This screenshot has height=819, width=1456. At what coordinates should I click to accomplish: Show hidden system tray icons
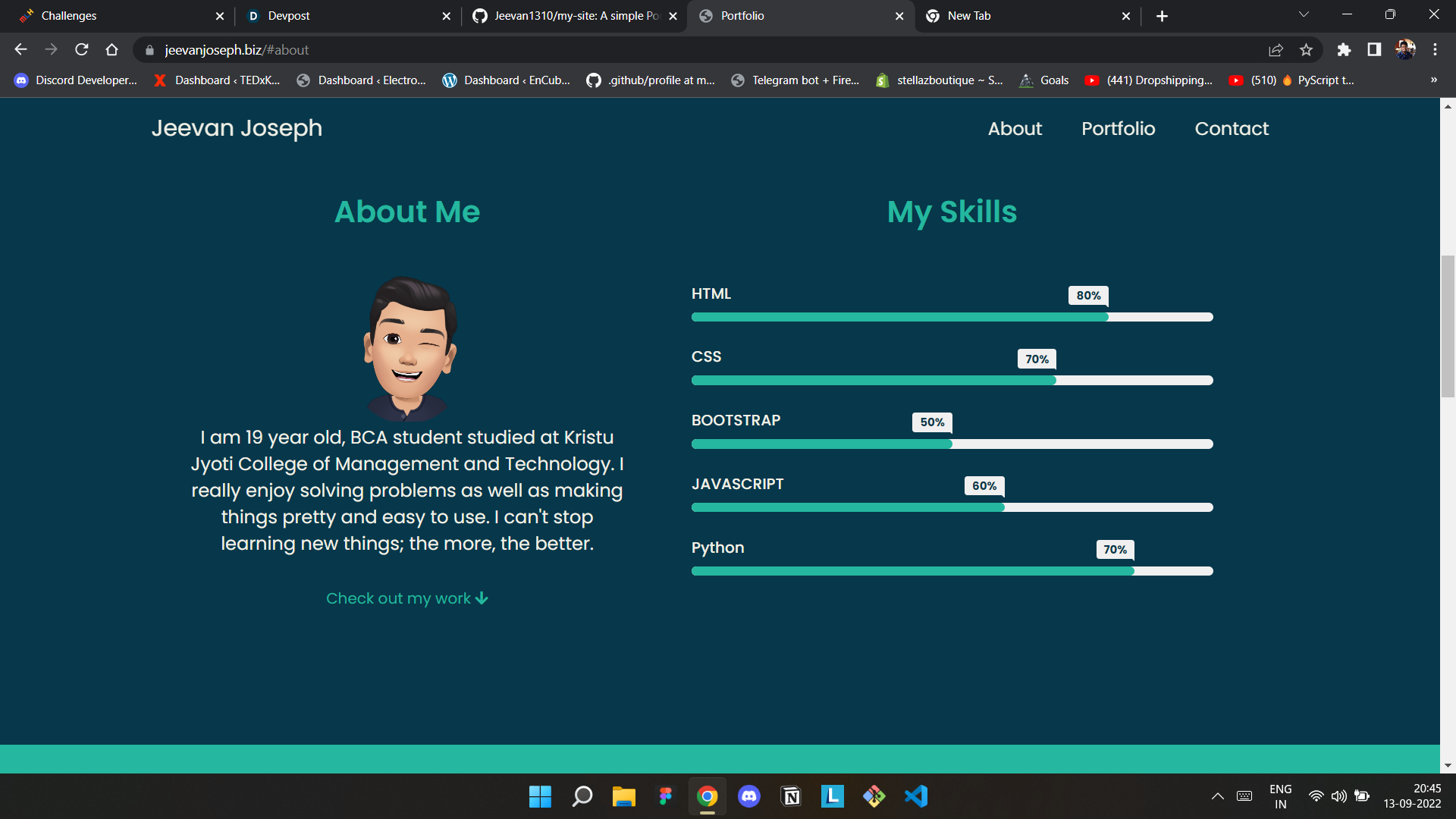[1217, 796]
